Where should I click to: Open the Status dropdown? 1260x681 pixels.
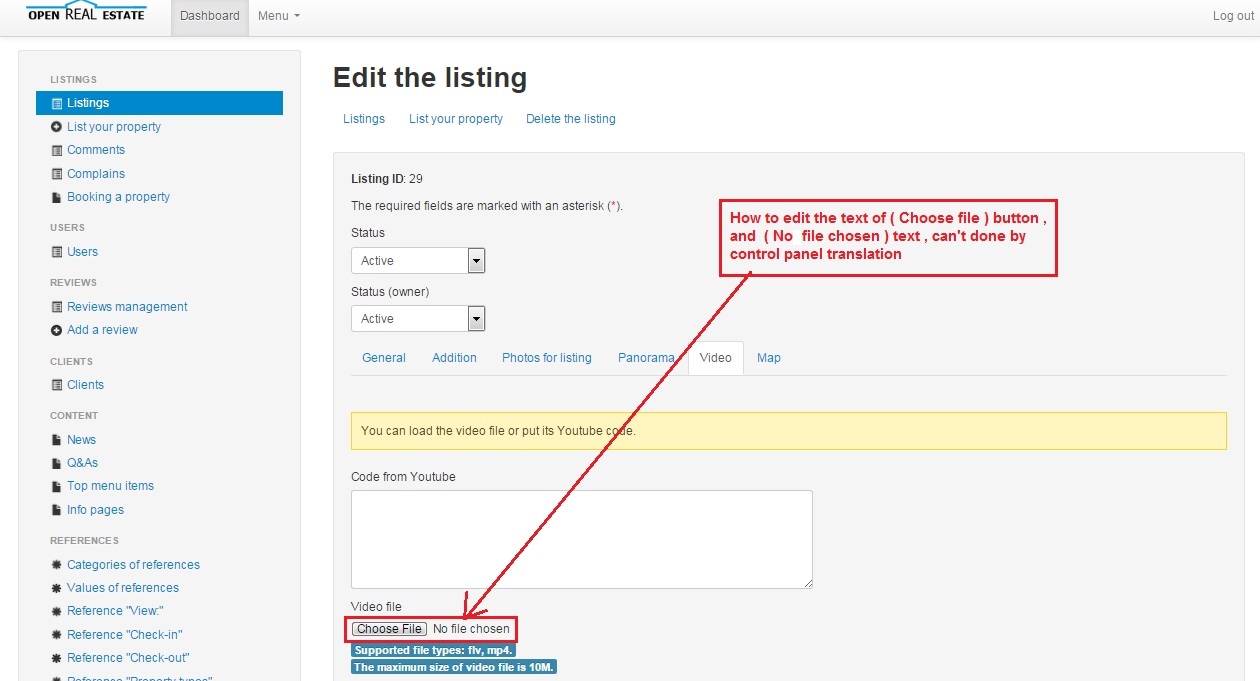click(417, 261)
